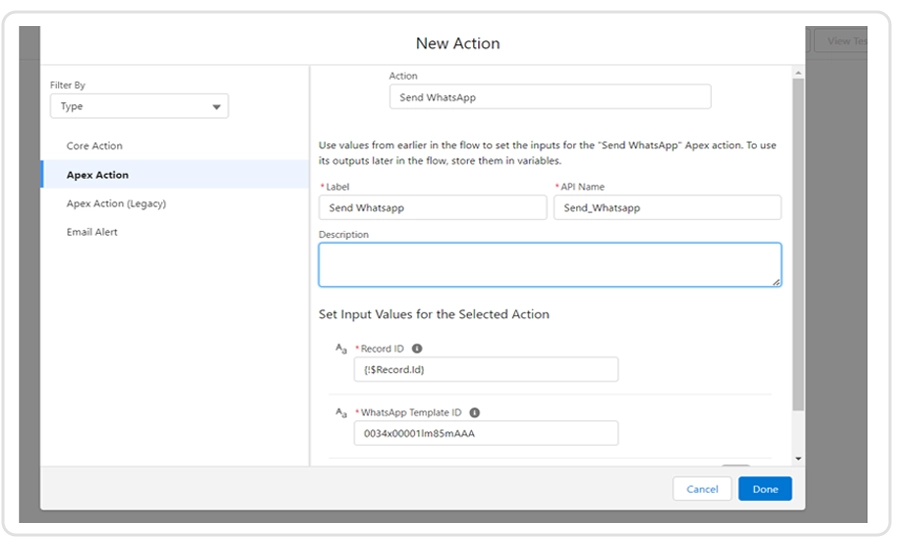Select Core Action in the sidebar

point(95,146)
